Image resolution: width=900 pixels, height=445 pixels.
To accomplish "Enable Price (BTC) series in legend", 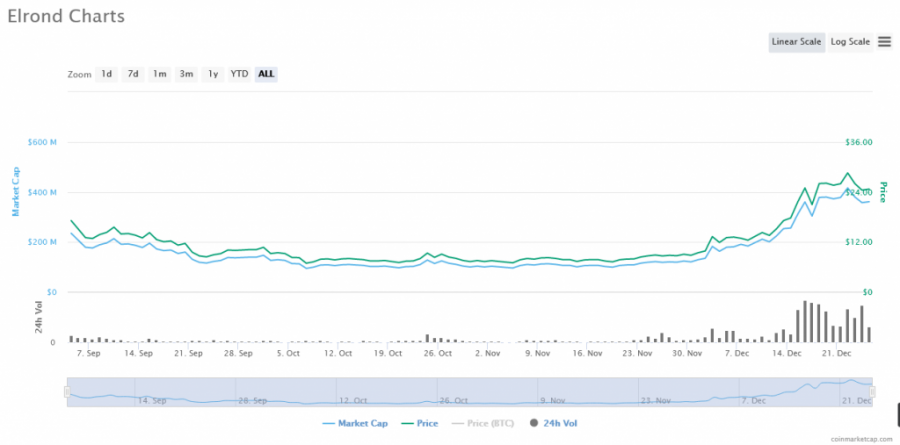I will click(x=482, y=424).
